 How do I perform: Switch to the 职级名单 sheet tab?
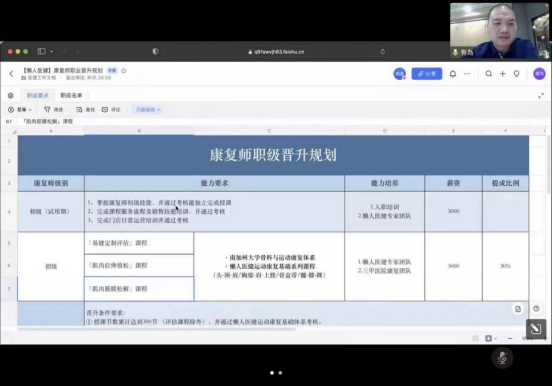pyautogui.click(x=71, y=95)
